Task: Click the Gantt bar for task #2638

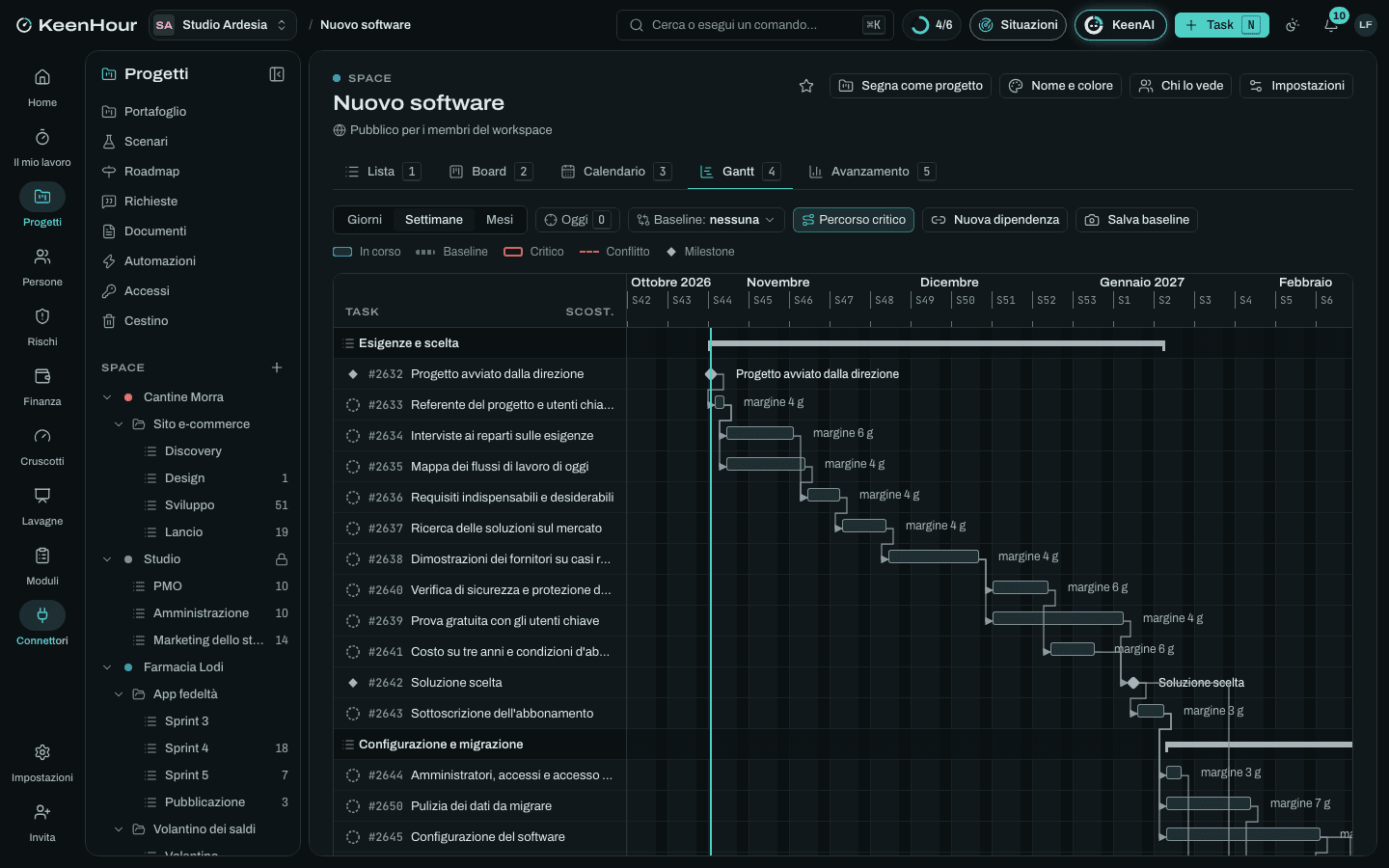Action: [934, 556]
